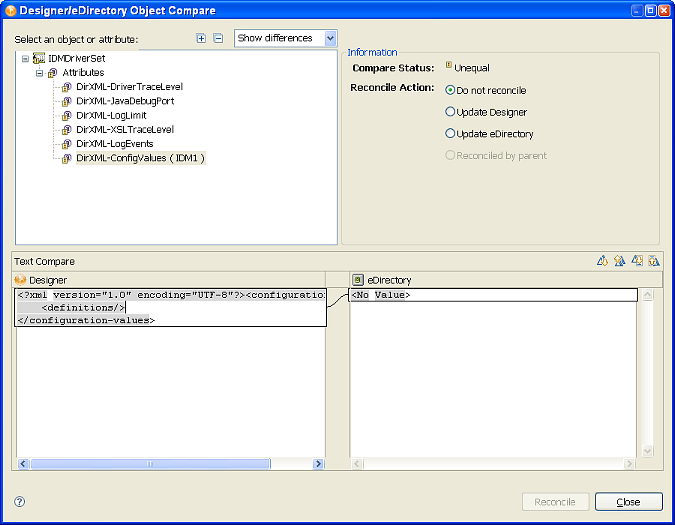Maximize the Object Compare dialog

coord(650,10)
